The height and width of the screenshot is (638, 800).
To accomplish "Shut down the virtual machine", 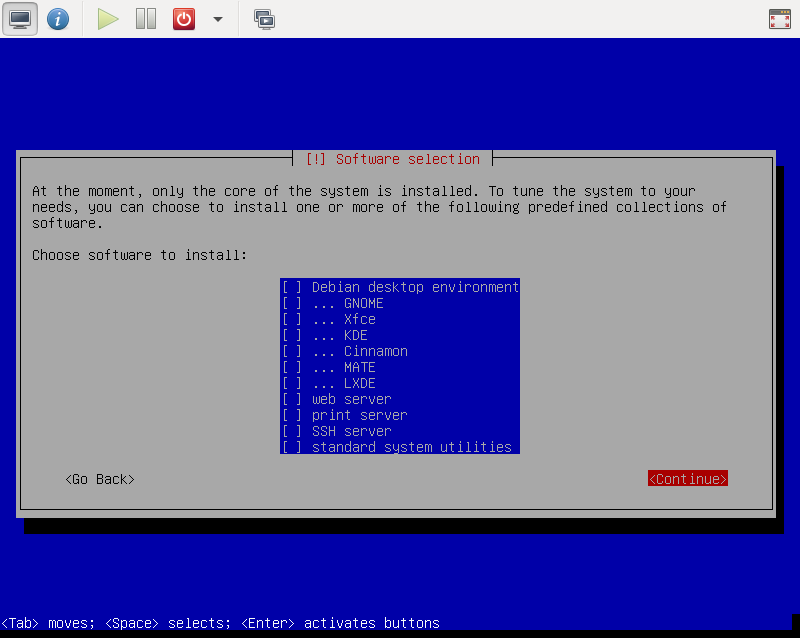I will click(x=184, y=19).
